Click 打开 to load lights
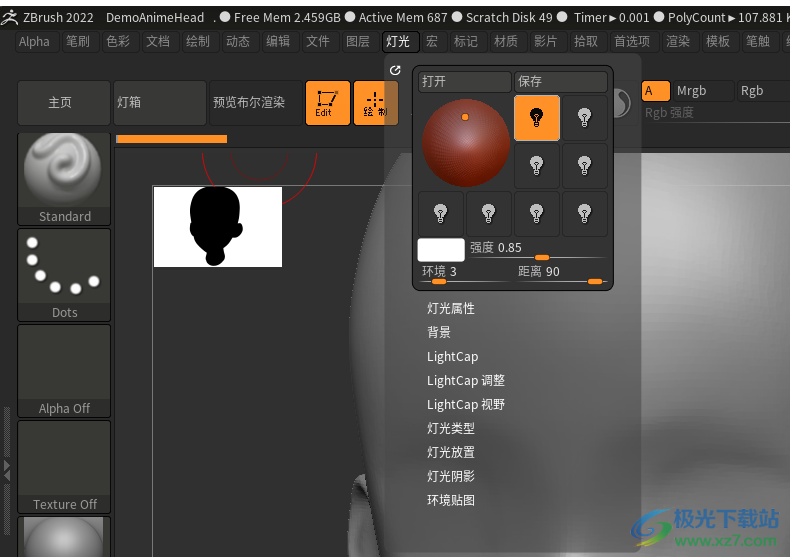Screen dimensions: 790x557 tap(465, 82)
